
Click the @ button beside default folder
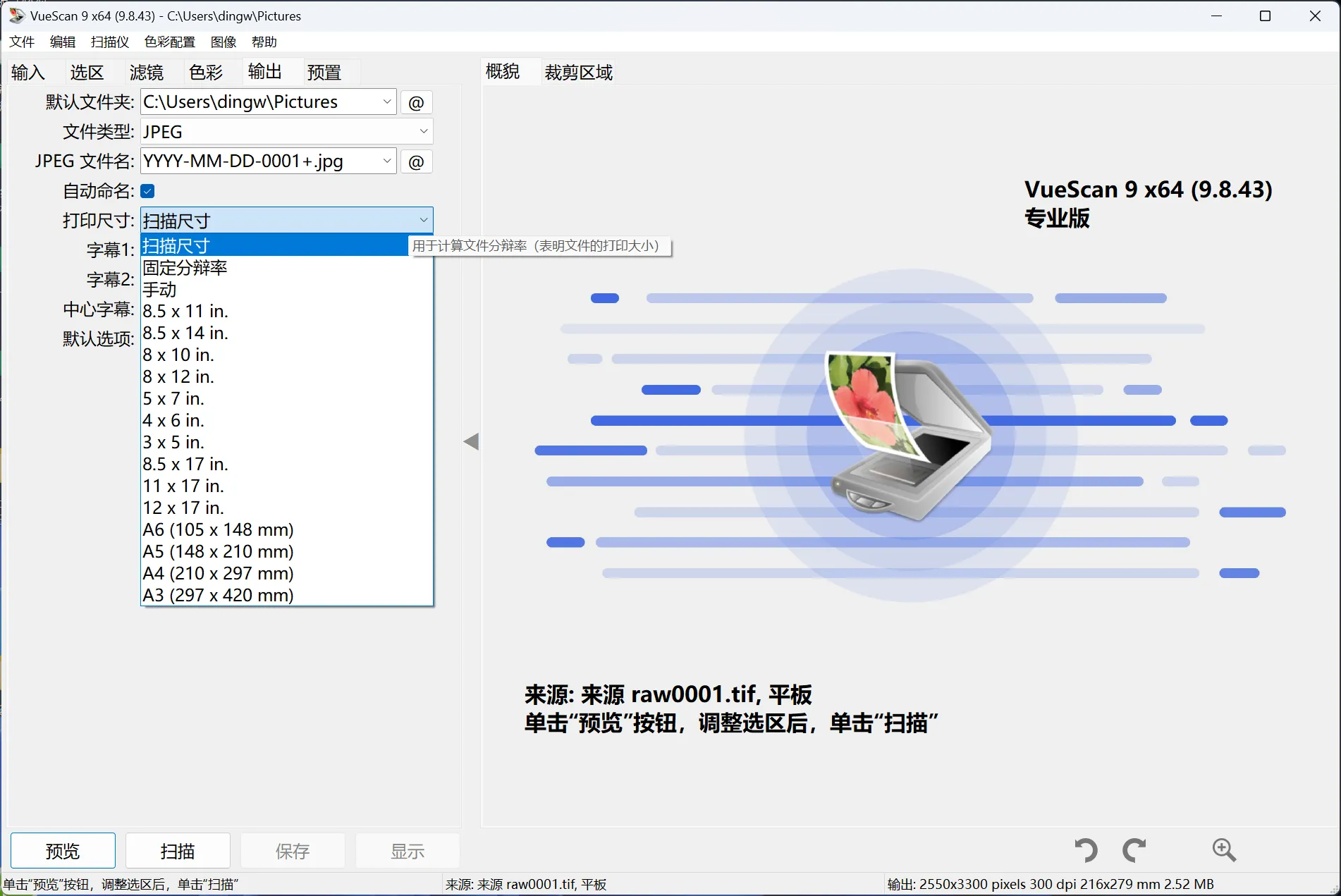[416, 103]
